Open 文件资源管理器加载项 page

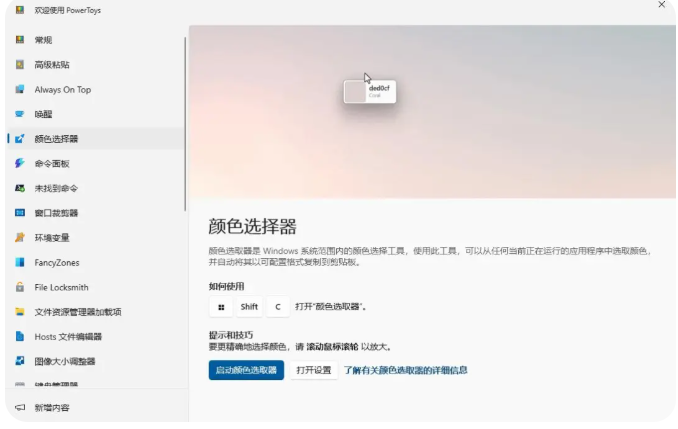pos(96,312)
